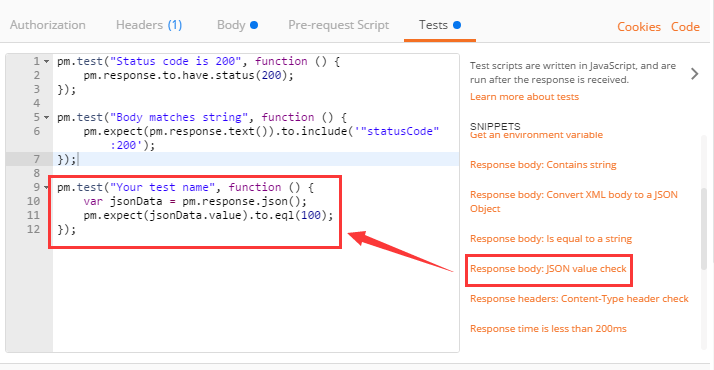Open the Cookies link
This screenshot has height=370, width=714.
(x=639, y=27)
